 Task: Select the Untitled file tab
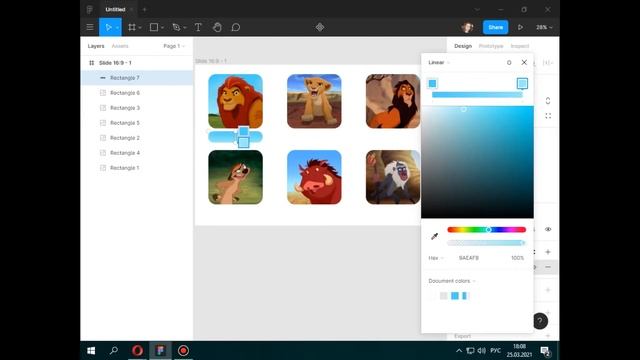116,9
